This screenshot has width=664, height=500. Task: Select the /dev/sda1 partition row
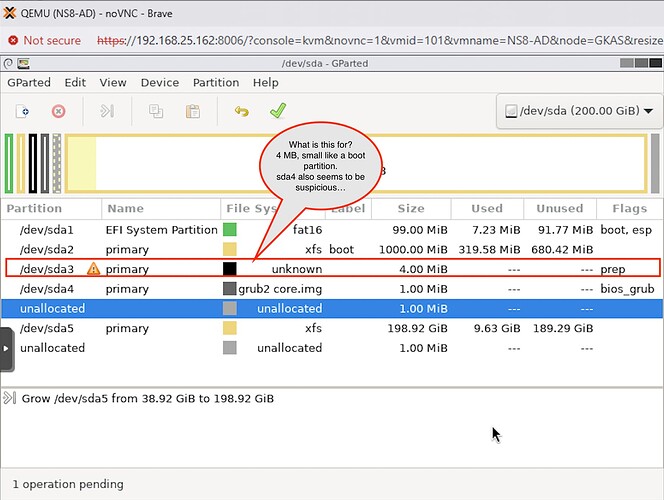tap(332, 230)
